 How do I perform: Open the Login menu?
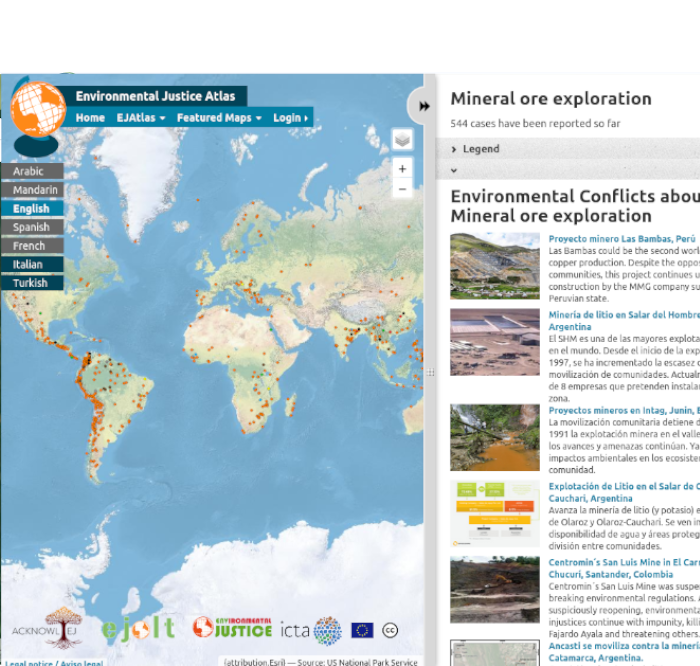pos(290,118)
